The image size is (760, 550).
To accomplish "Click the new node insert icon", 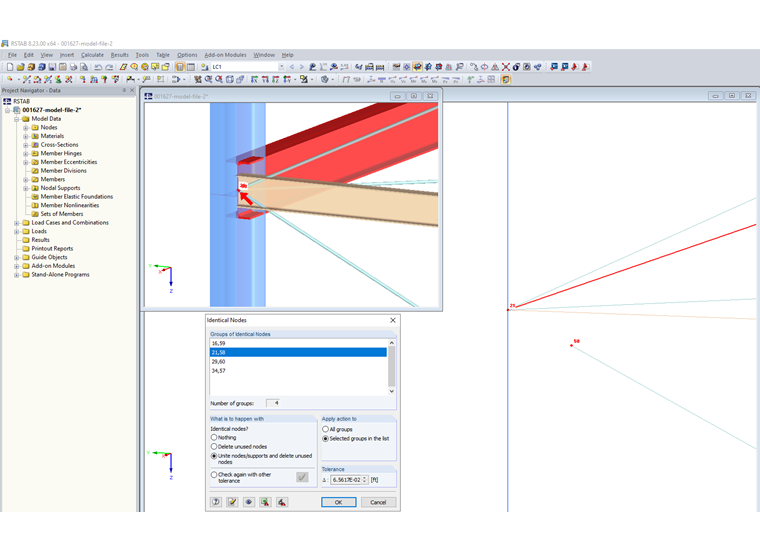I will 10,79.
